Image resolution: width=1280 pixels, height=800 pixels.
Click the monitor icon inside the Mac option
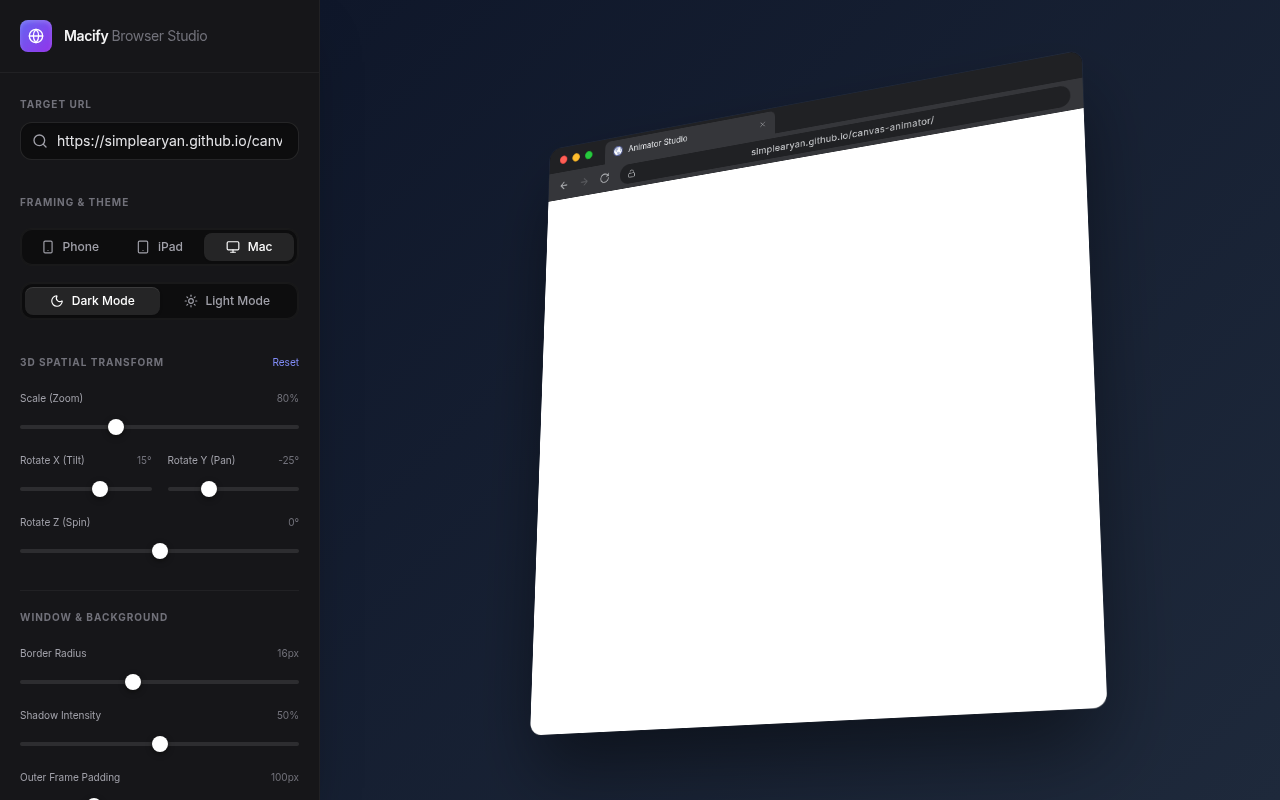[x=233, y=246]
